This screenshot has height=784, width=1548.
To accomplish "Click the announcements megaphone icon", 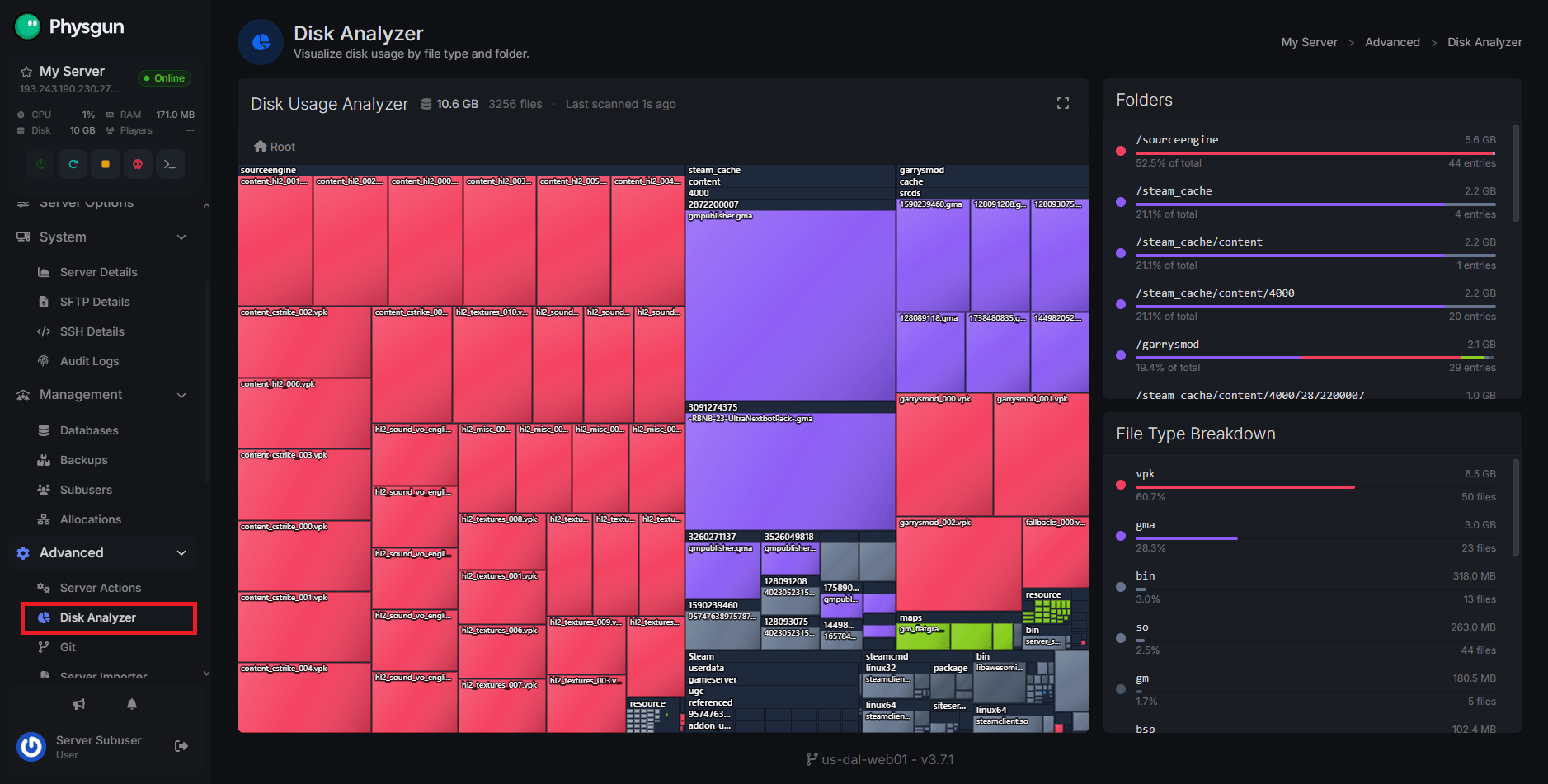I will point(79,704).
